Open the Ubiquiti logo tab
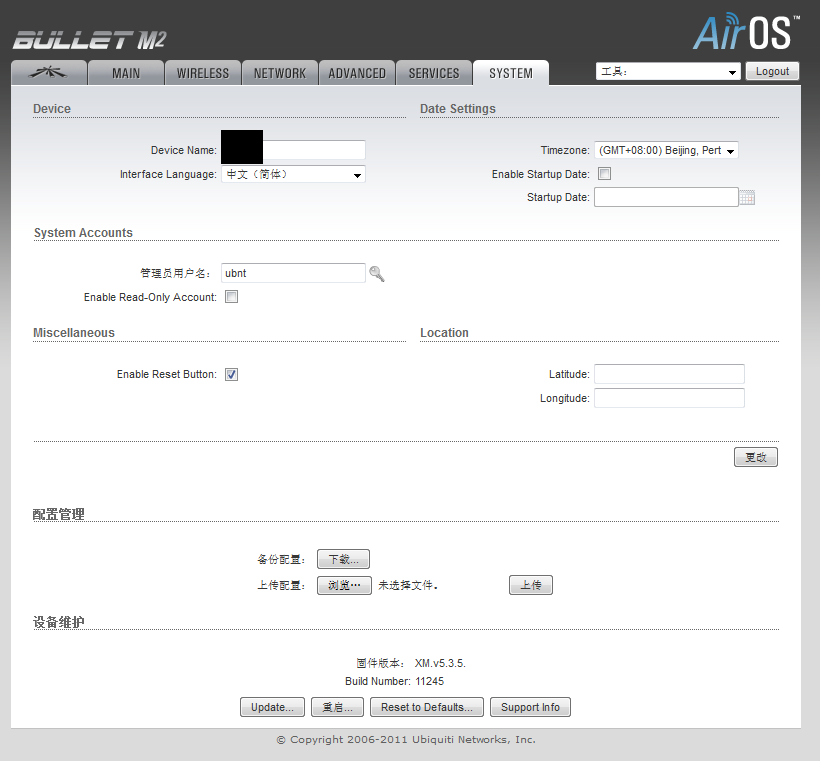This screenshot has width=820, height=761. pos(49,73)
